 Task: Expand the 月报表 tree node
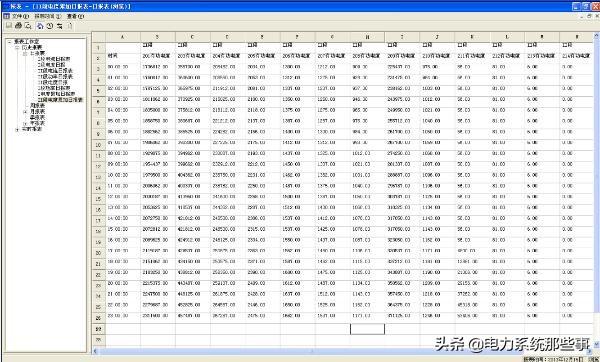(25, 111)
